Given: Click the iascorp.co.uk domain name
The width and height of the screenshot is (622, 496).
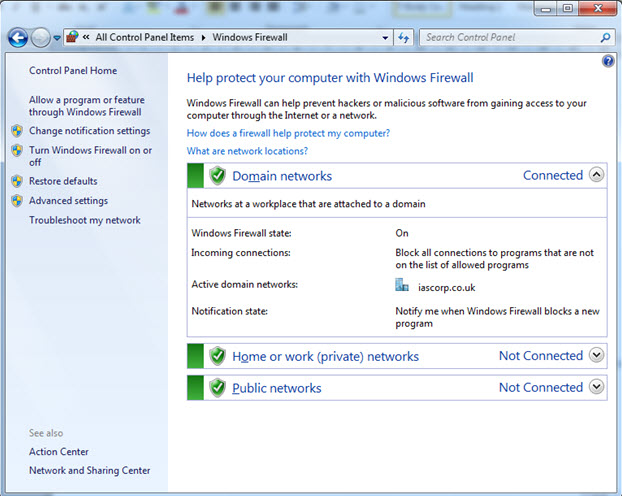Looking at the screenshot, I should pos(447,287).
